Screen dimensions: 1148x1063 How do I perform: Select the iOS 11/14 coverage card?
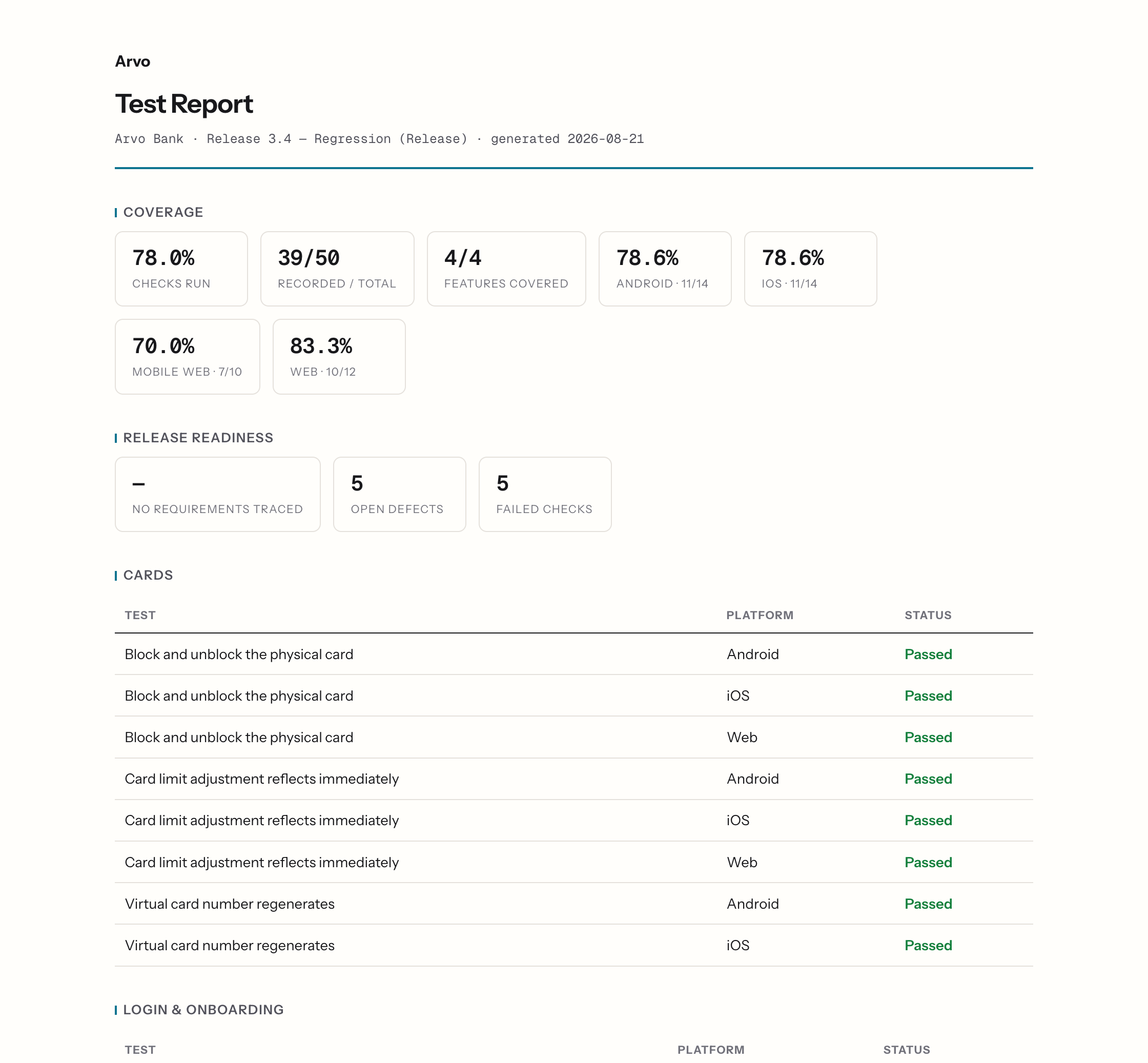(810, 269)
